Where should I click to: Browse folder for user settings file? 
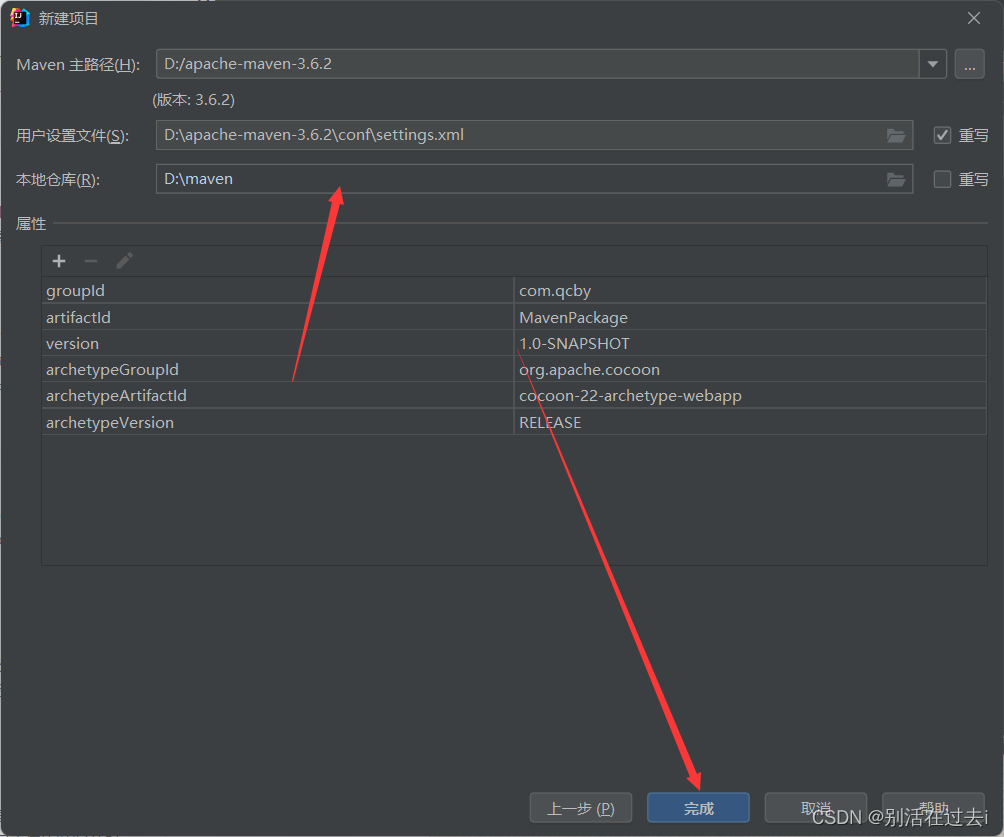pos(896,135)
